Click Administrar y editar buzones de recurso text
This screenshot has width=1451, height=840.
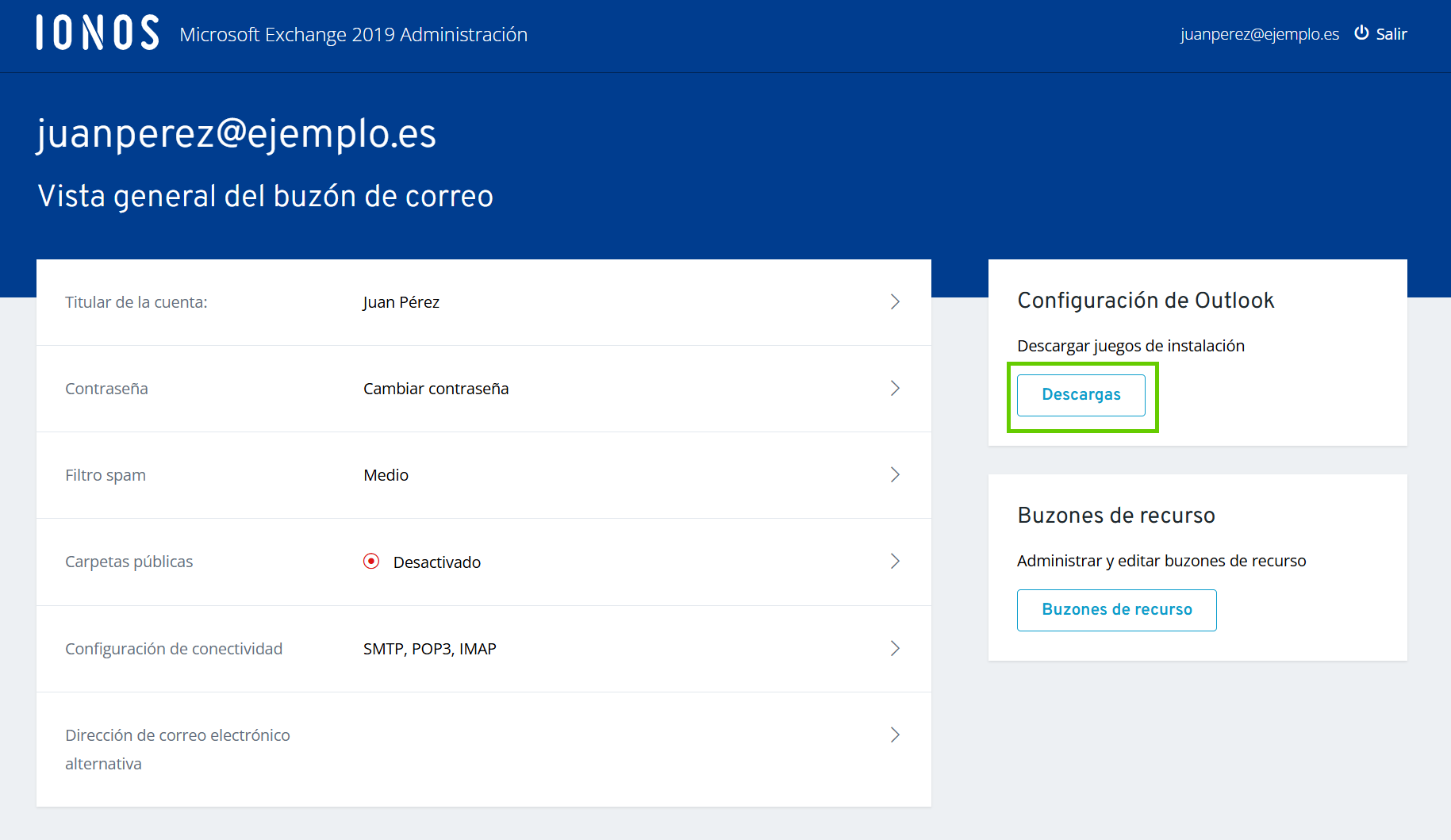pyautogui.click(x=1161, y=561)
